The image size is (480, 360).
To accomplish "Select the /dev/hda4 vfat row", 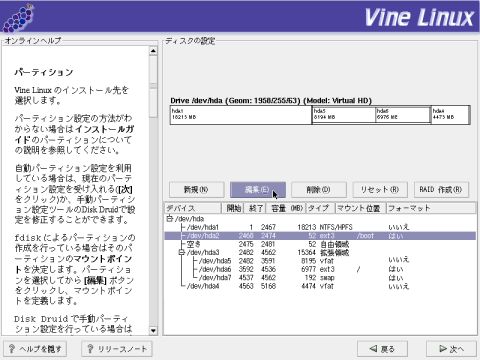I will (x=320, y=286).
